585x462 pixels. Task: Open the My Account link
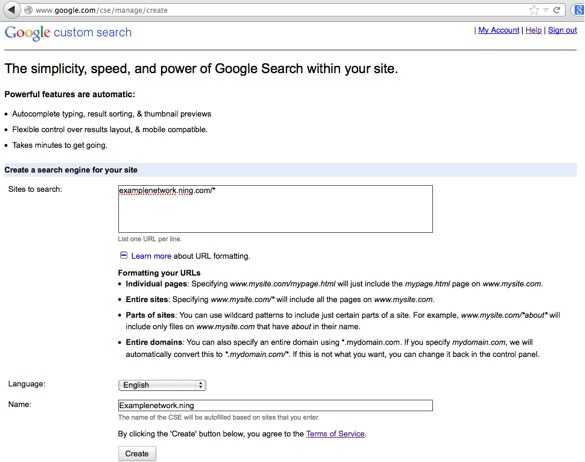click(498, 30)
